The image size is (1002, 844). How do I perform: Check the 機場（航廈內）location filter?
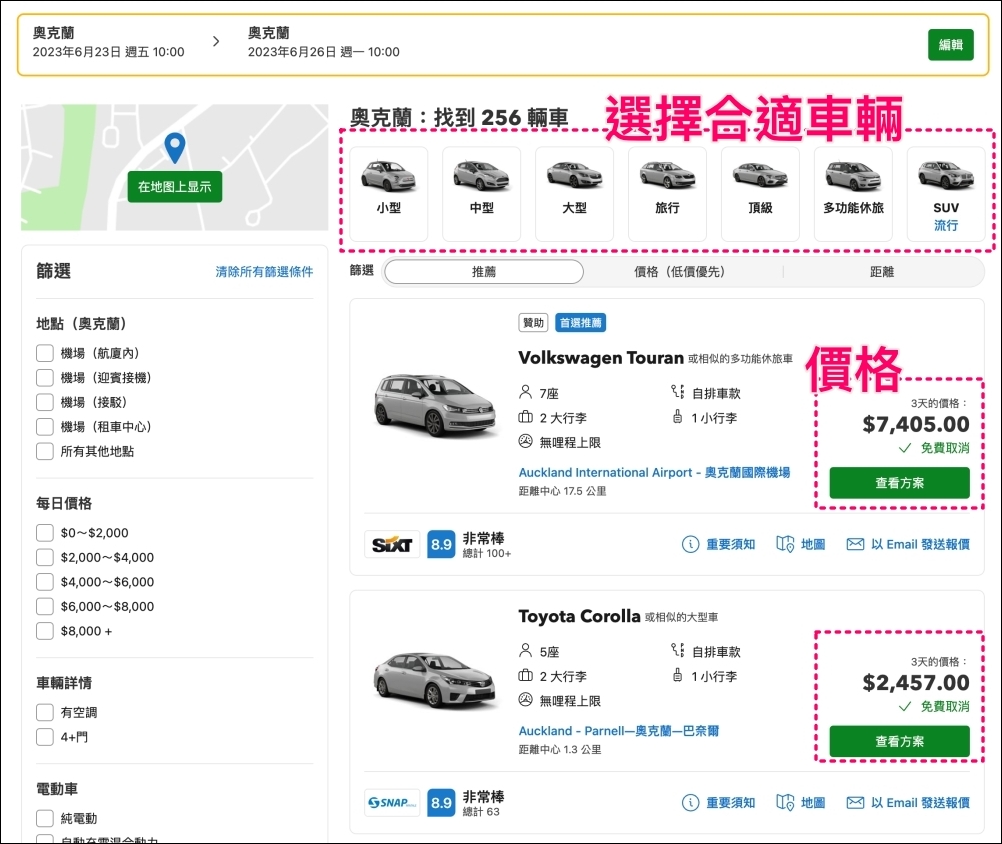[45, 353]
